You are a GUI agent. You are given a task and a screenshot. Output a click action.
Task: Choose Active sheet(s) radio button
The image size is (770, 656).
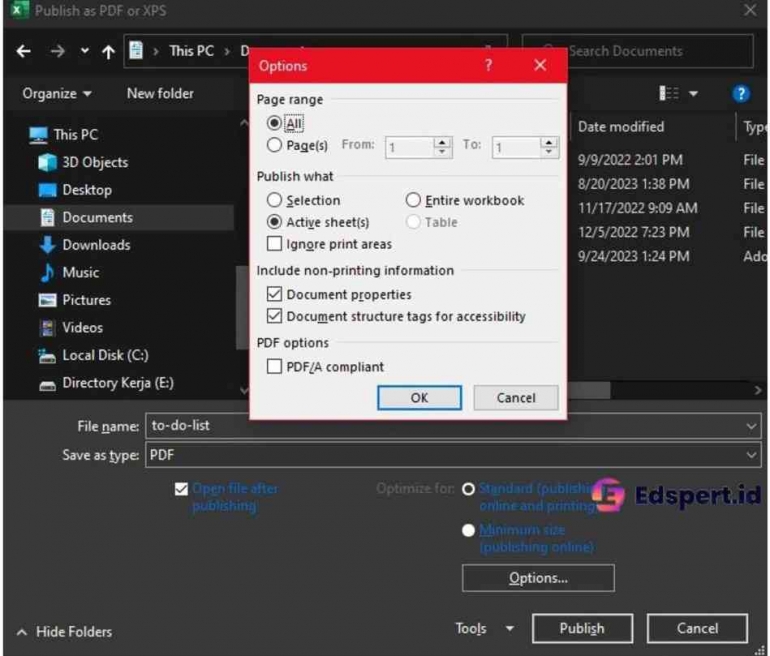[274, 222]
